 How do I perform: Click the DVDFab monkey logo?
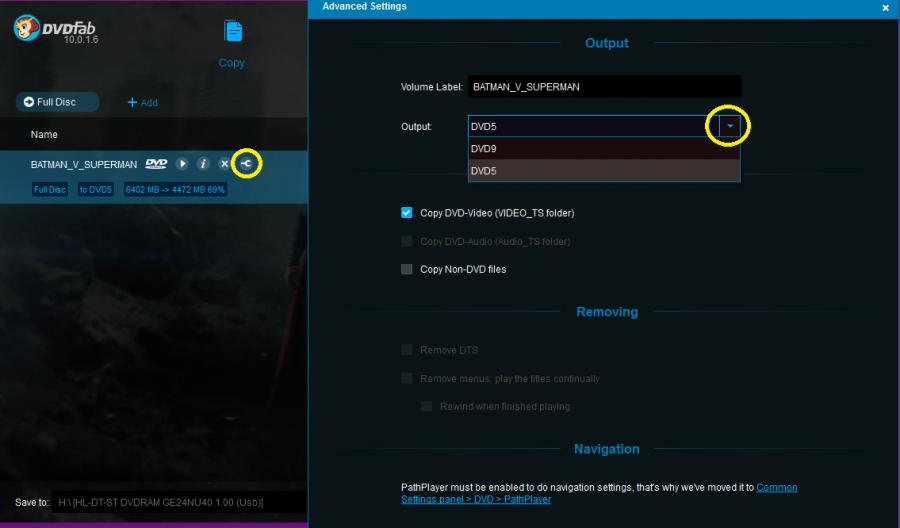26,28
